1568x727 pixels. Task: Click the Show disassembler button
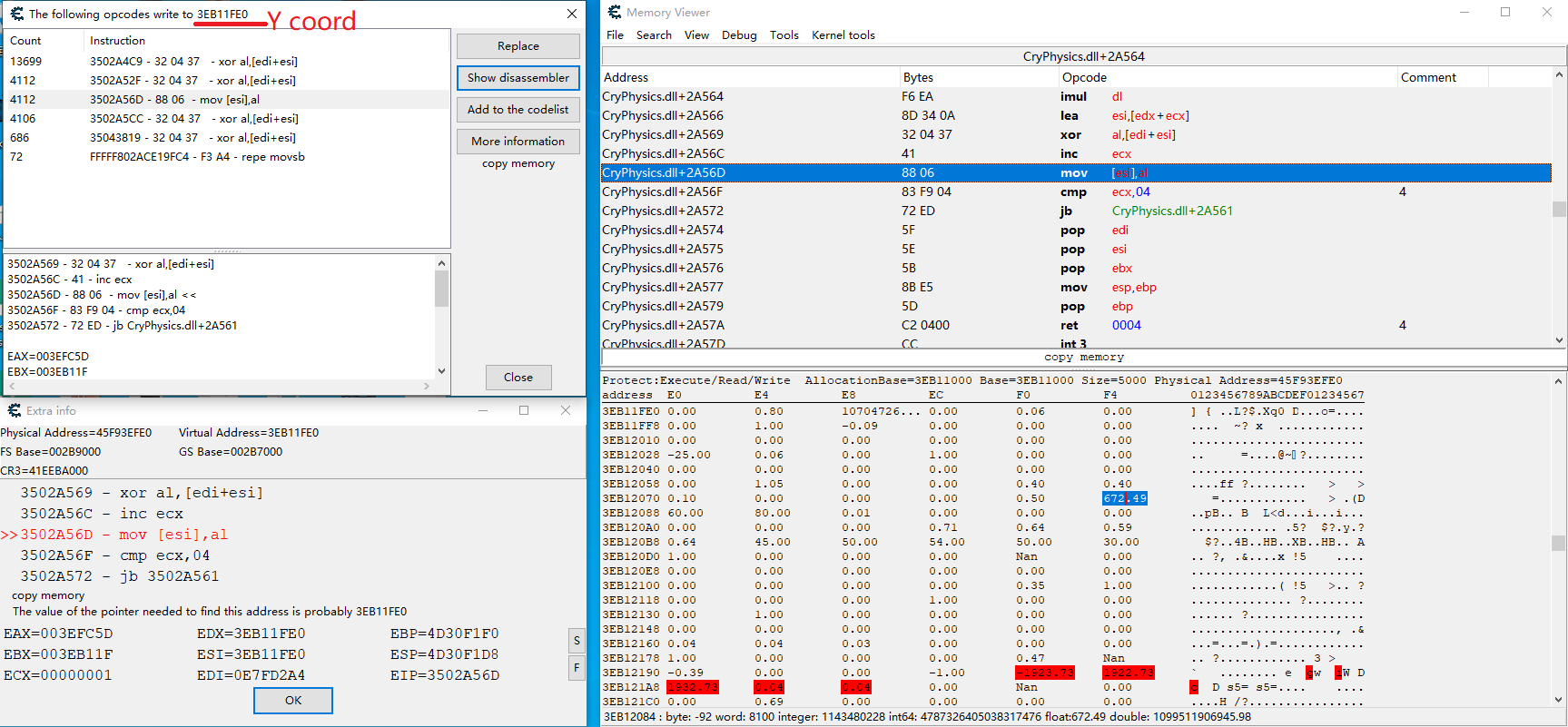[518, 78]
